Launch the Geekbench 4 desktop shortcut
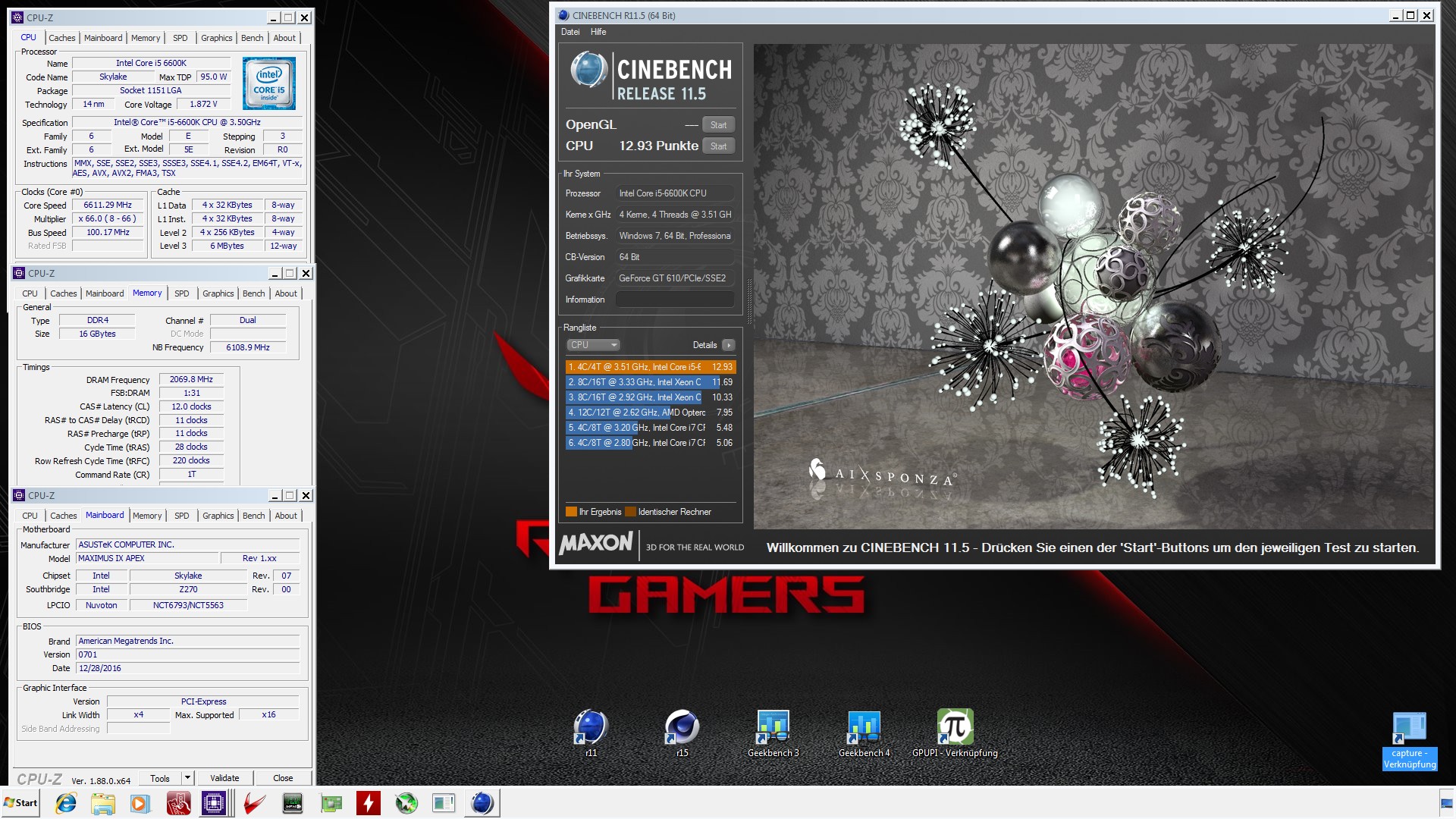The image size is (1456, 819). pyautogui.click(x=864, y=732)
